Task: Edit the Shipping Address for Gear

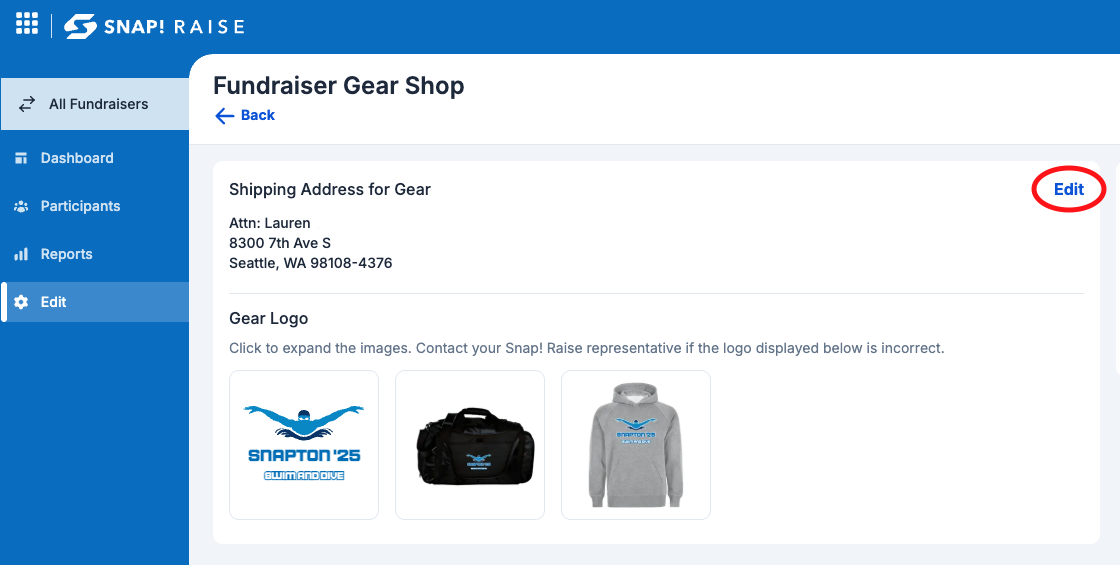Action: [1069, 189]
